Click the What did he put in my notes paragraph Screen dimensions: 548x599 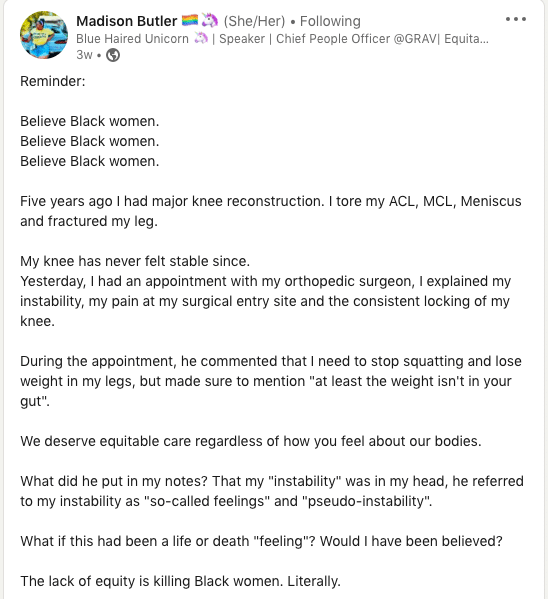click(272, 491)
